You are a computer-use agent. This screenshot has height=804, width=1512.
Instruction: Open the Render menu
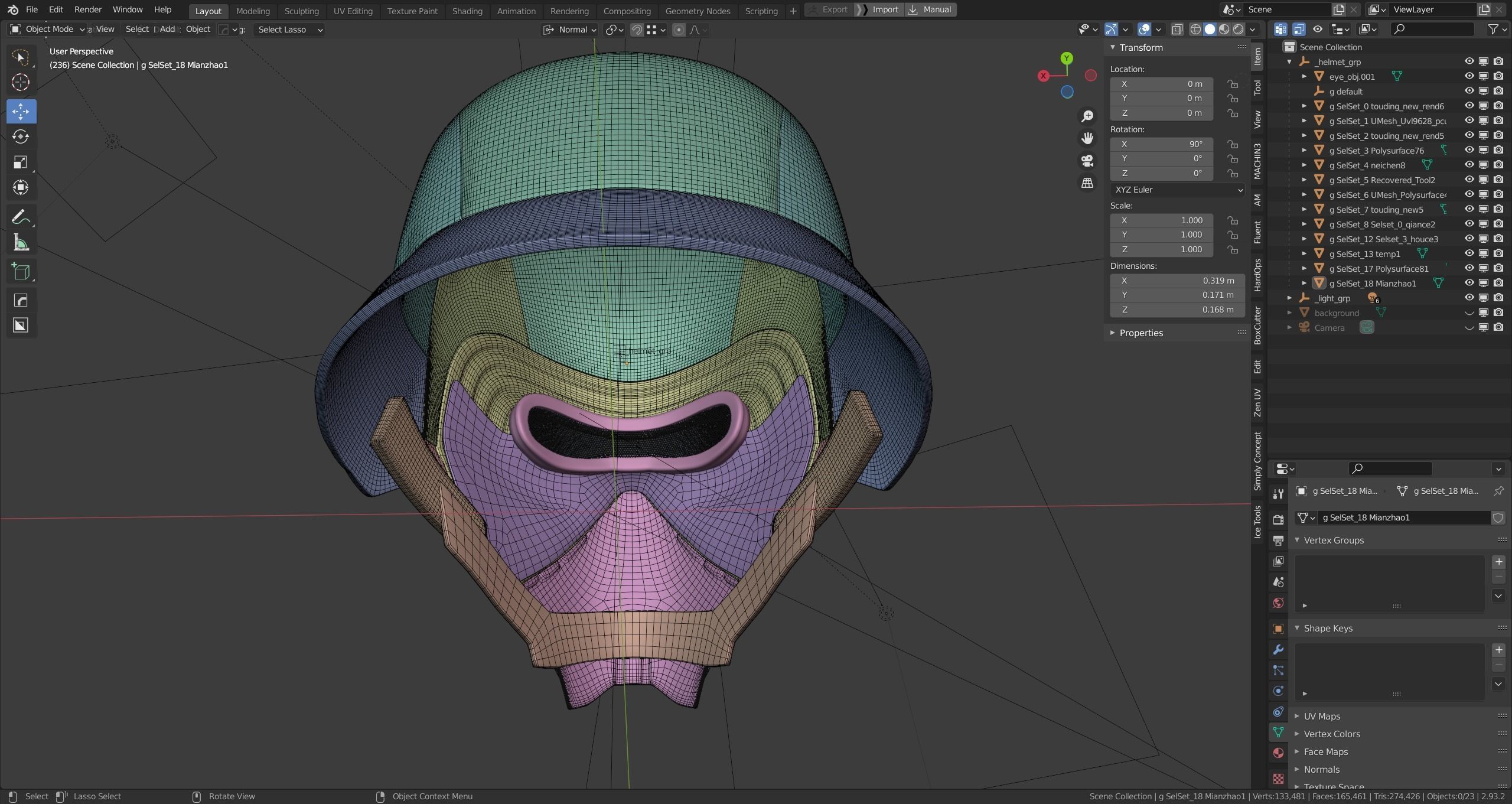88,9
